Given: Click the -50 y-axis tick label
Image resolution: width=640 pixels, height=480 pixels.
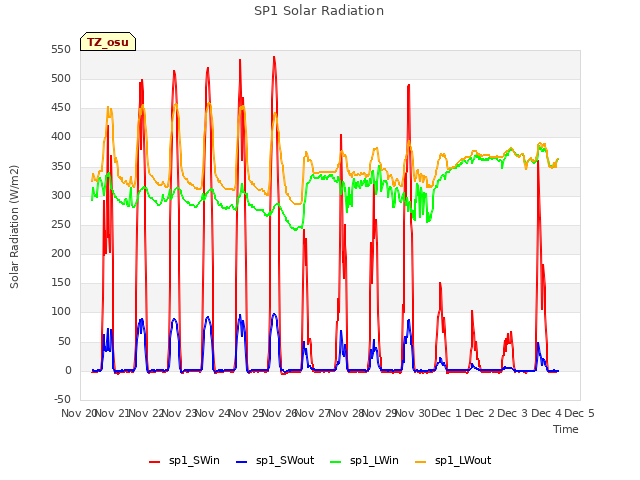Looking at the screenshot, I should pos(62,399).
